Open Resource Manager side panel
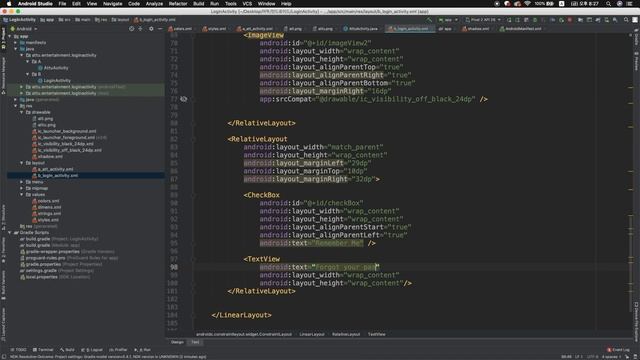The height and width of the screenshot is (360, 640). (3, 76)
